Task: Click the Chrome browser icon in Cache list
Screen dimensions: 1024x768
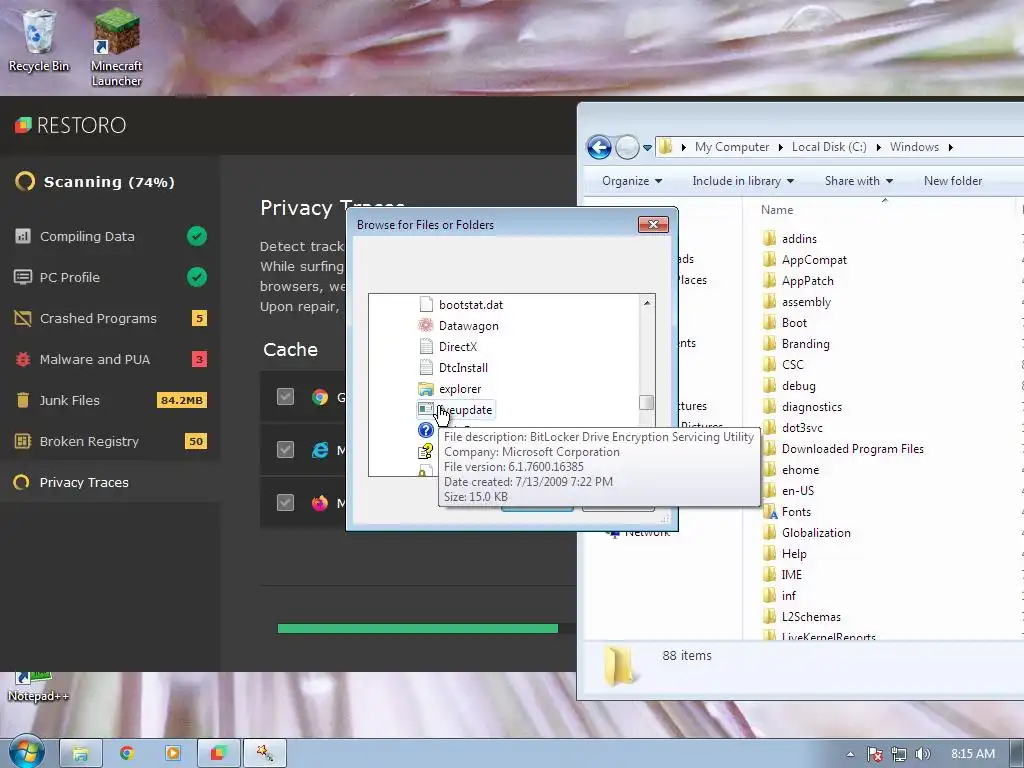Action: [320, 396]
